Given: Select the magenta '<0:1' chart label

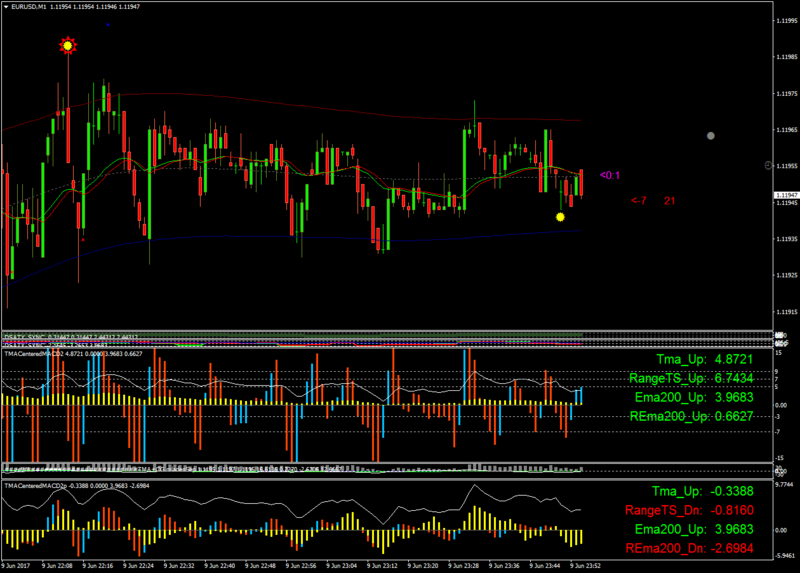Looking at the screenshot, I should coord(610,176).
